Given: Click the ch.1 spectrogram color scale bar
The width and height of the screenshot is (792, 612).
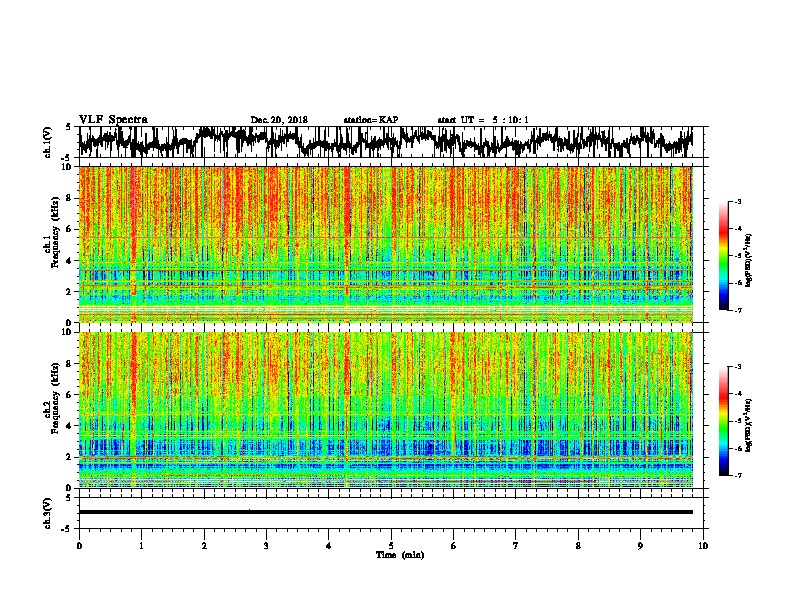Looking at the screenshot, I should [723, 256].
